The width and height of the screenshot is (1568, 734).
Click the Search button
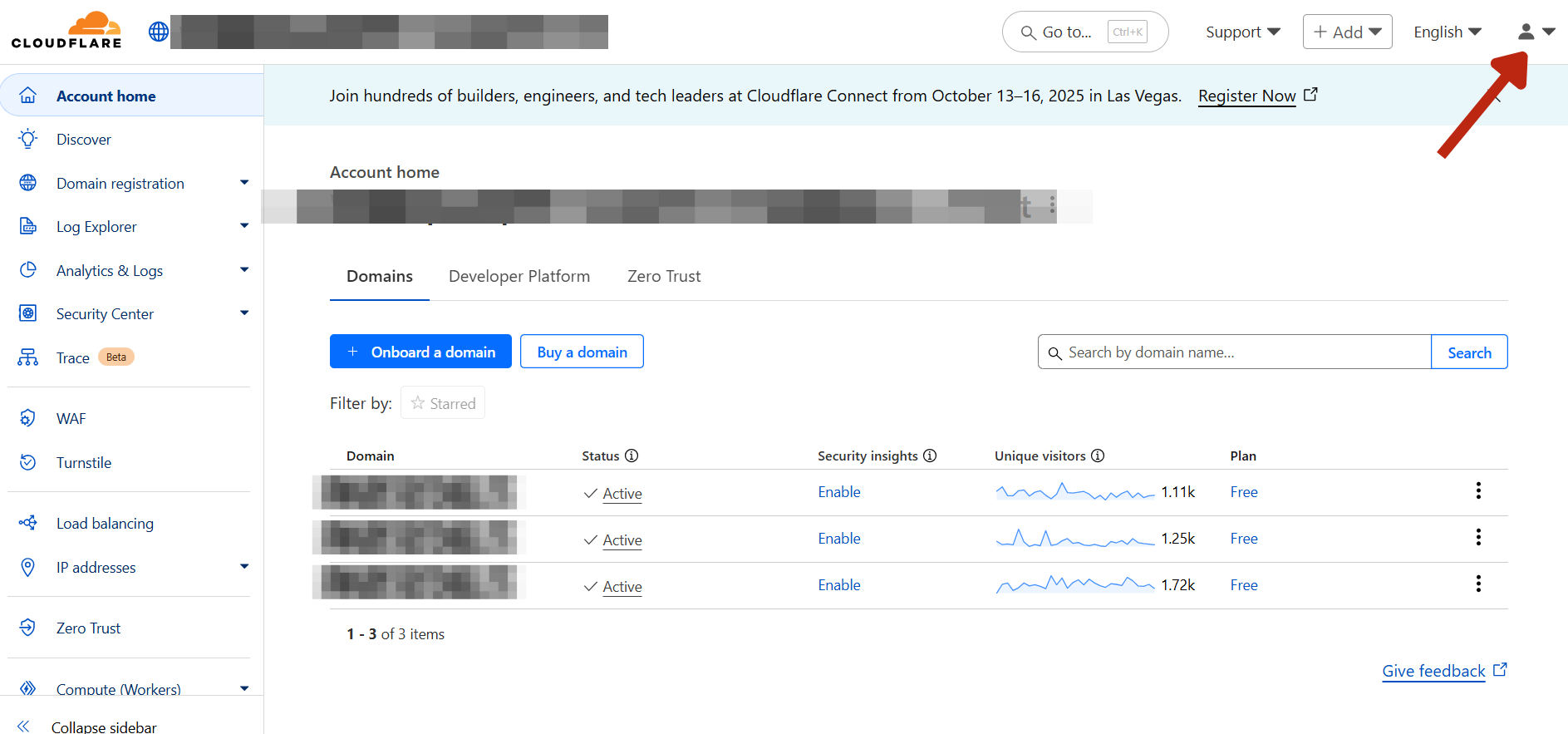[x=1469, y=352]
